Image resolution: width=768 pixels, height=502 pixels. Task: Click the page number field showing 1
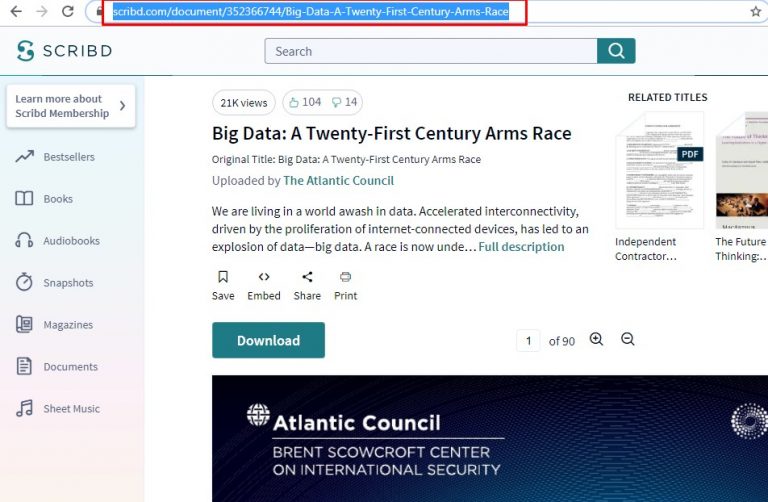pos(528,341)
